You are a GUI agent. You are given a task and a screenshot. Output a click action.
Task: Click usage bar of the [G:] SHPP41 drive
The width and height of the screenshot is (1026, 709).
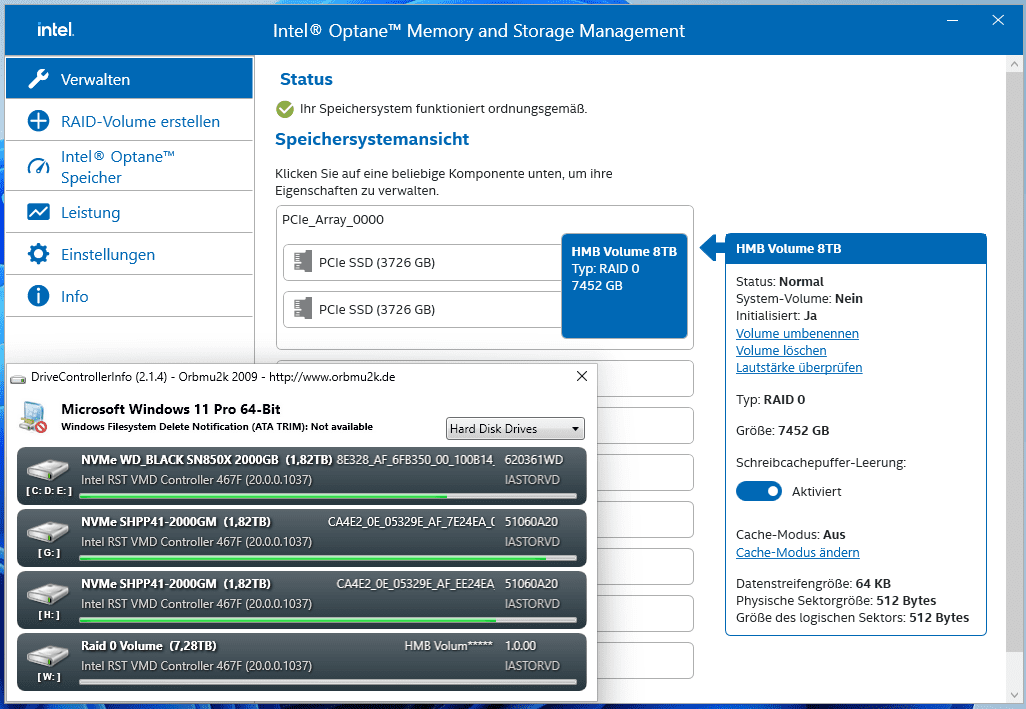pos(328,558)
